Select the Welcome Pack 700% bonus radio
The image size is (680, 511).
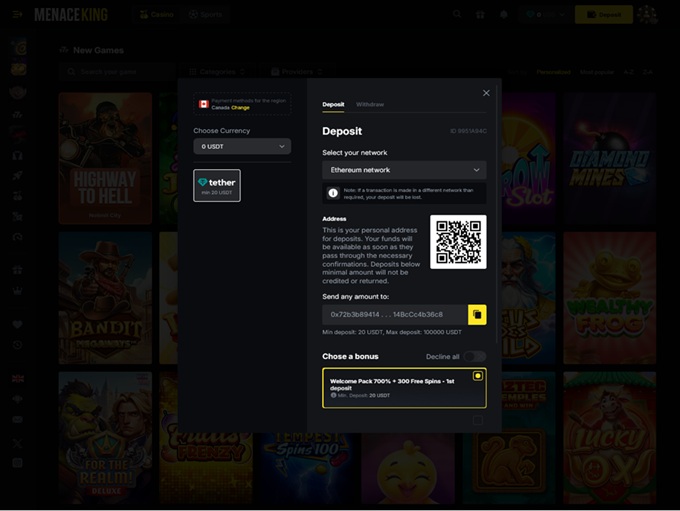tap(477, 376)
